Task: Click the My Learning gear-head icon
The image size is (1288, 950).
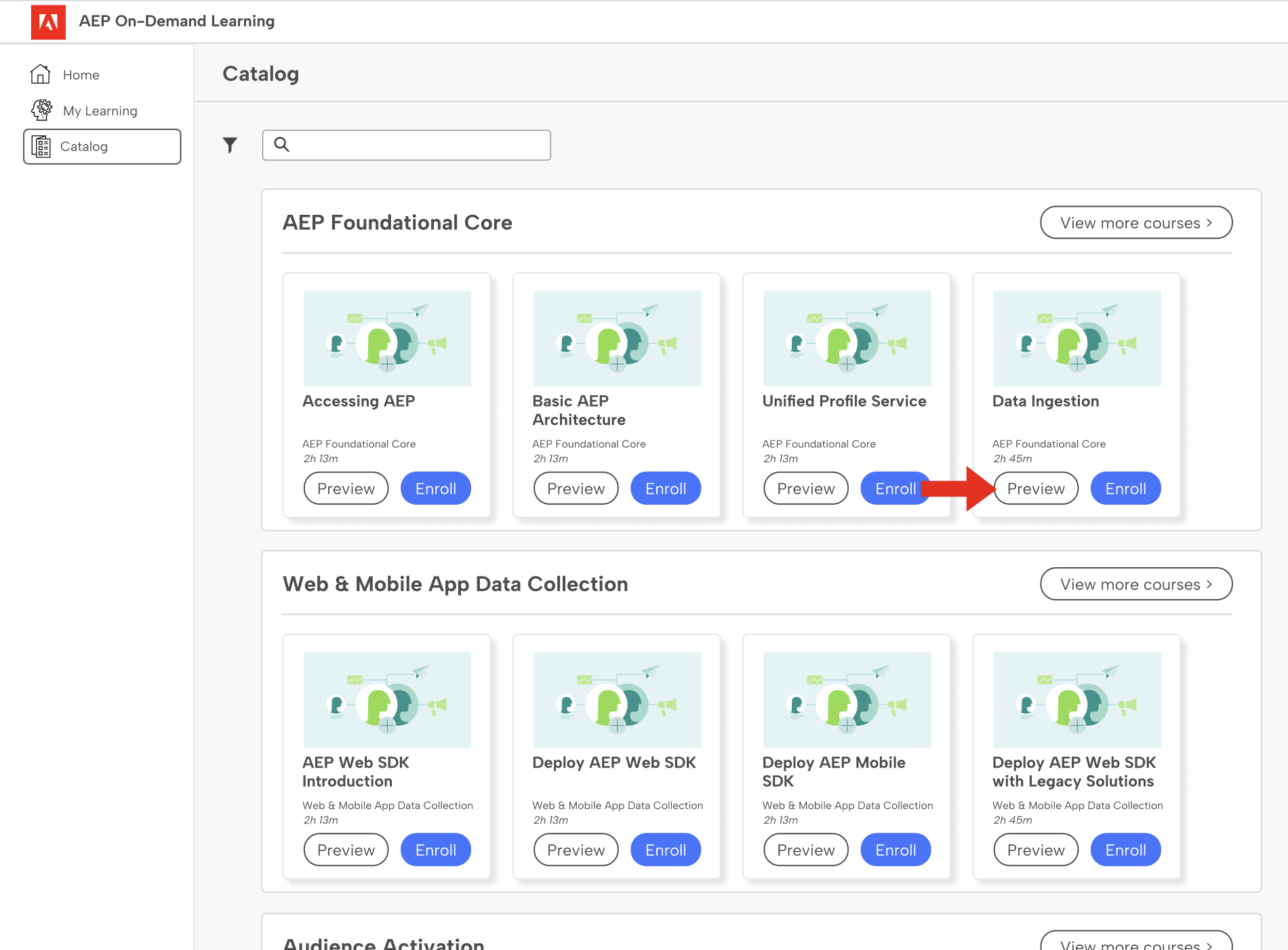Action: coord(41,110)
